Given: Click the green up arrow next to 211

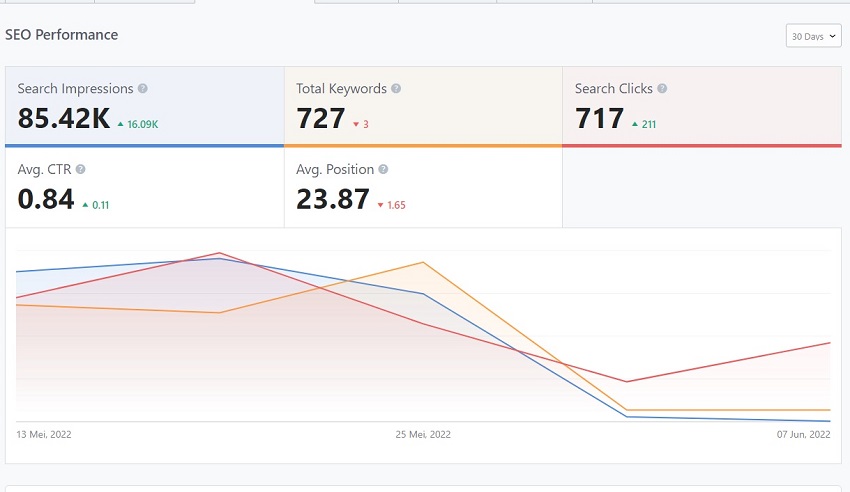Looking at the screenshot, I should pyautogui.click(x=634, y=125).
